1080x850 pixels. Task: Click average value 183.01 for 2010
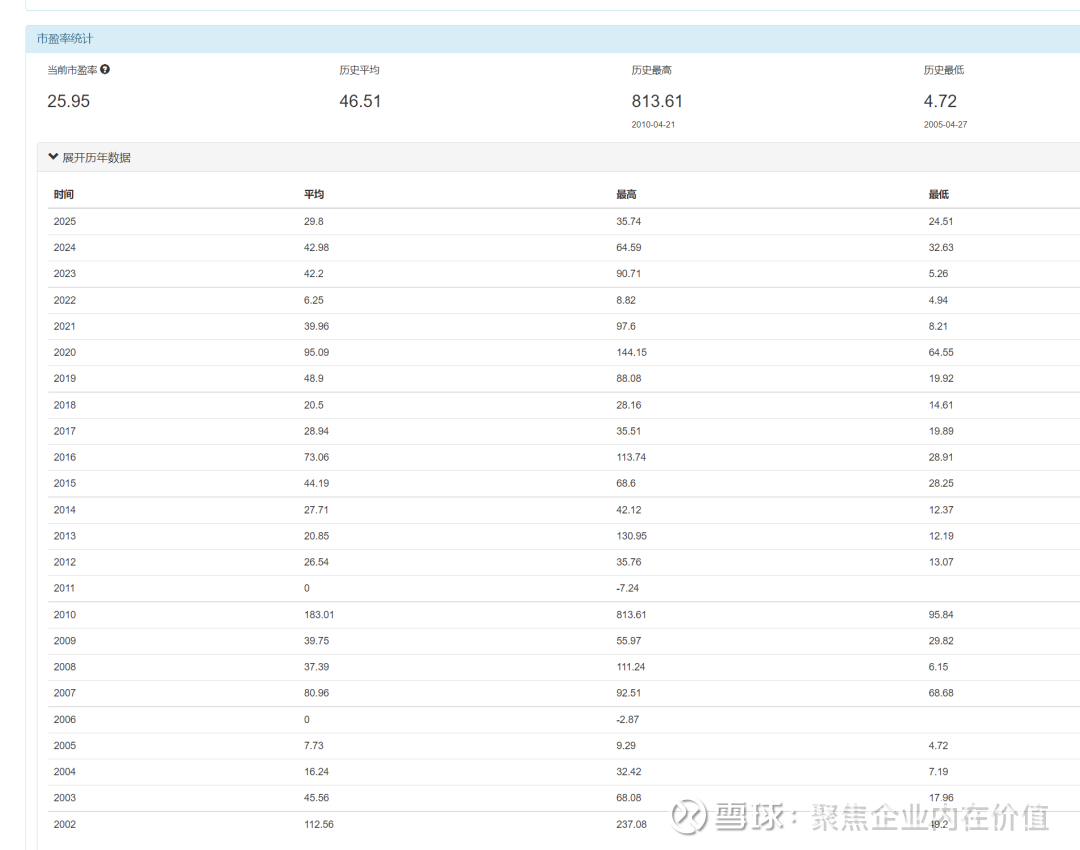(319, 615)
